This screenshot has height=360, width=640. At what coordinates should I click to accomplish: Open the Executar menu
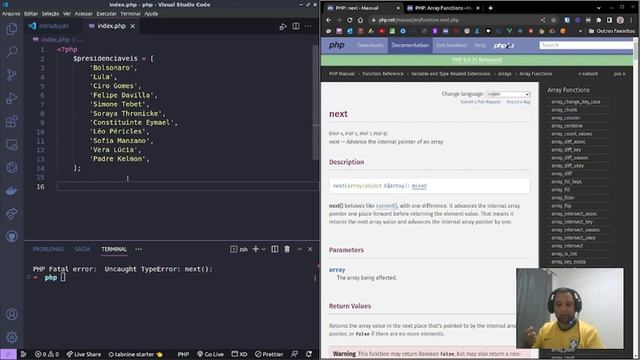(x=107, y=13)
